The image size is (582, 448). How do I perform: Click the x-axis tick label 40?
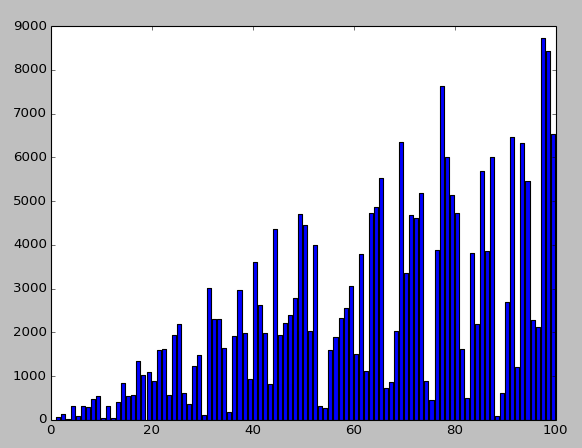pos(253,430)
